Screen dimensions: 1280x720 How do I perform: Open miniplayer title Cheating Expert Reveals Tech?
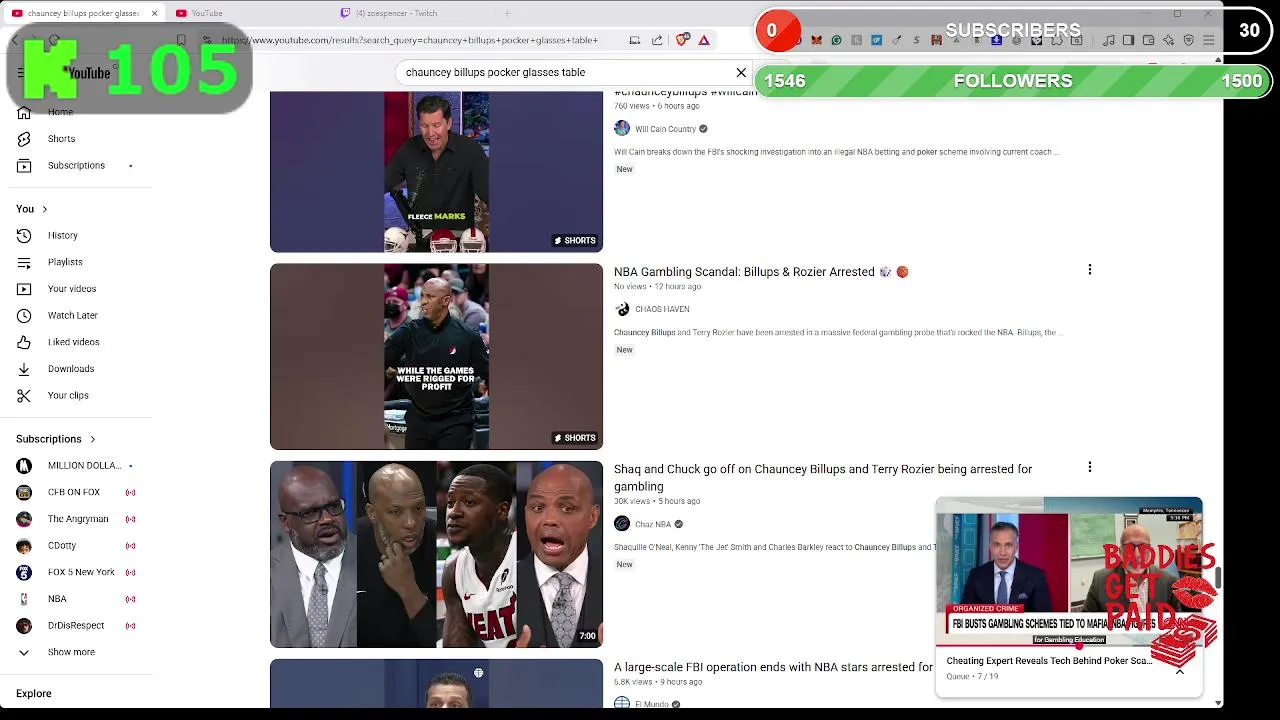tap(1049, 661)
